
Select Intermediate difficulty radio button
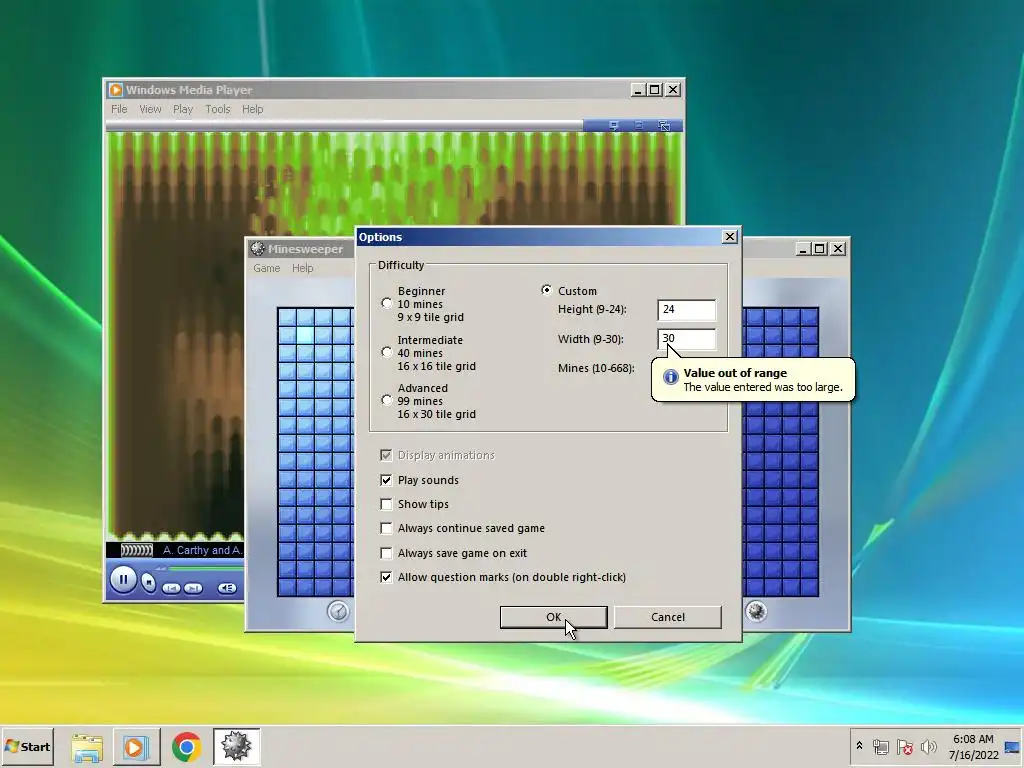[x=387, y=352]
